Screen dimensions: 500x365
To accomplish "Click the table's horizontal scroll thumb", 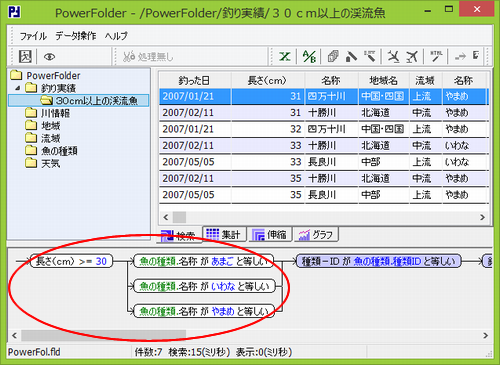I will pos(179,217).
